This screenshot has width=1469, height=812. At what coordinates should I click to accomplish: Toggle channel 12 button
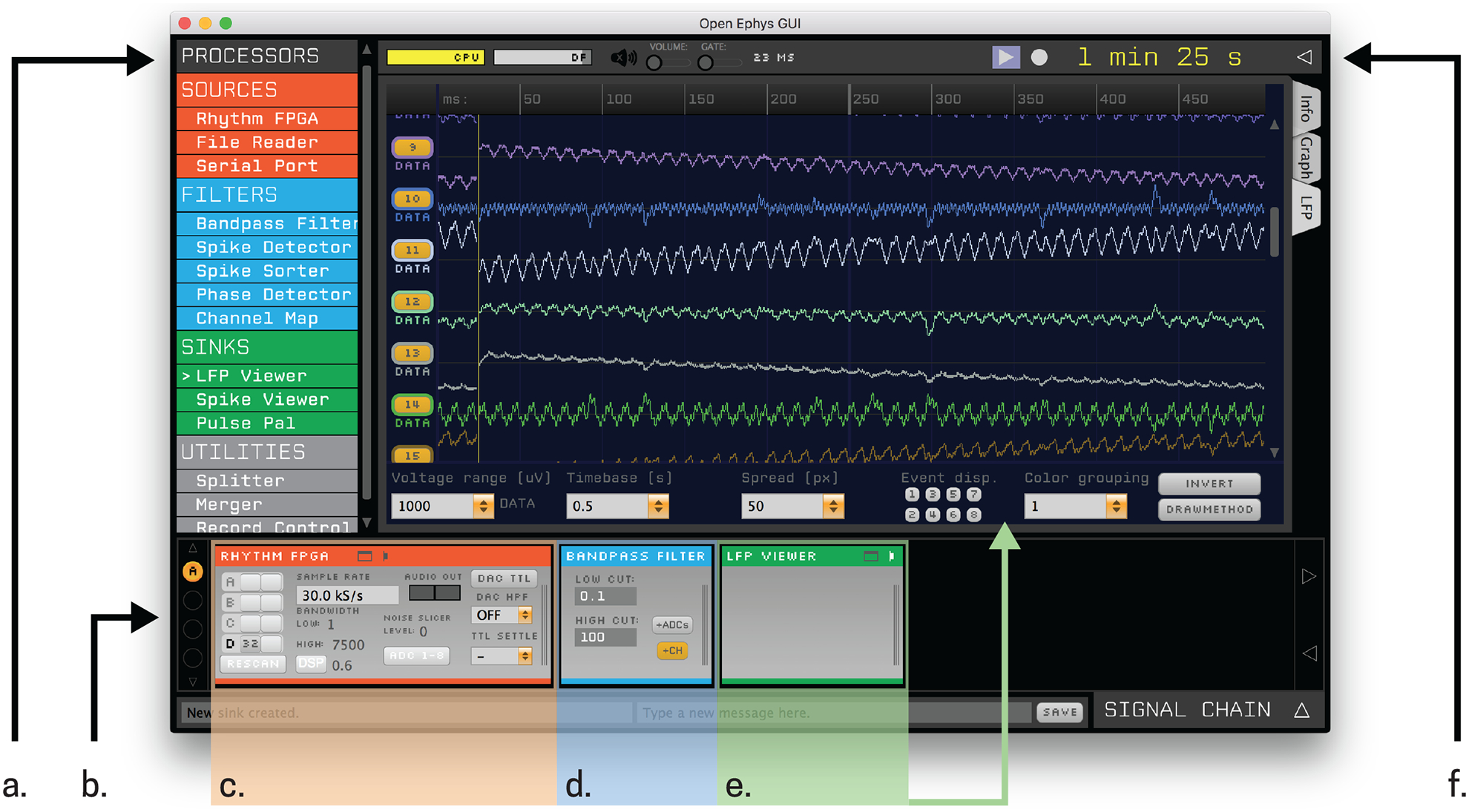(x=413, y=302)
